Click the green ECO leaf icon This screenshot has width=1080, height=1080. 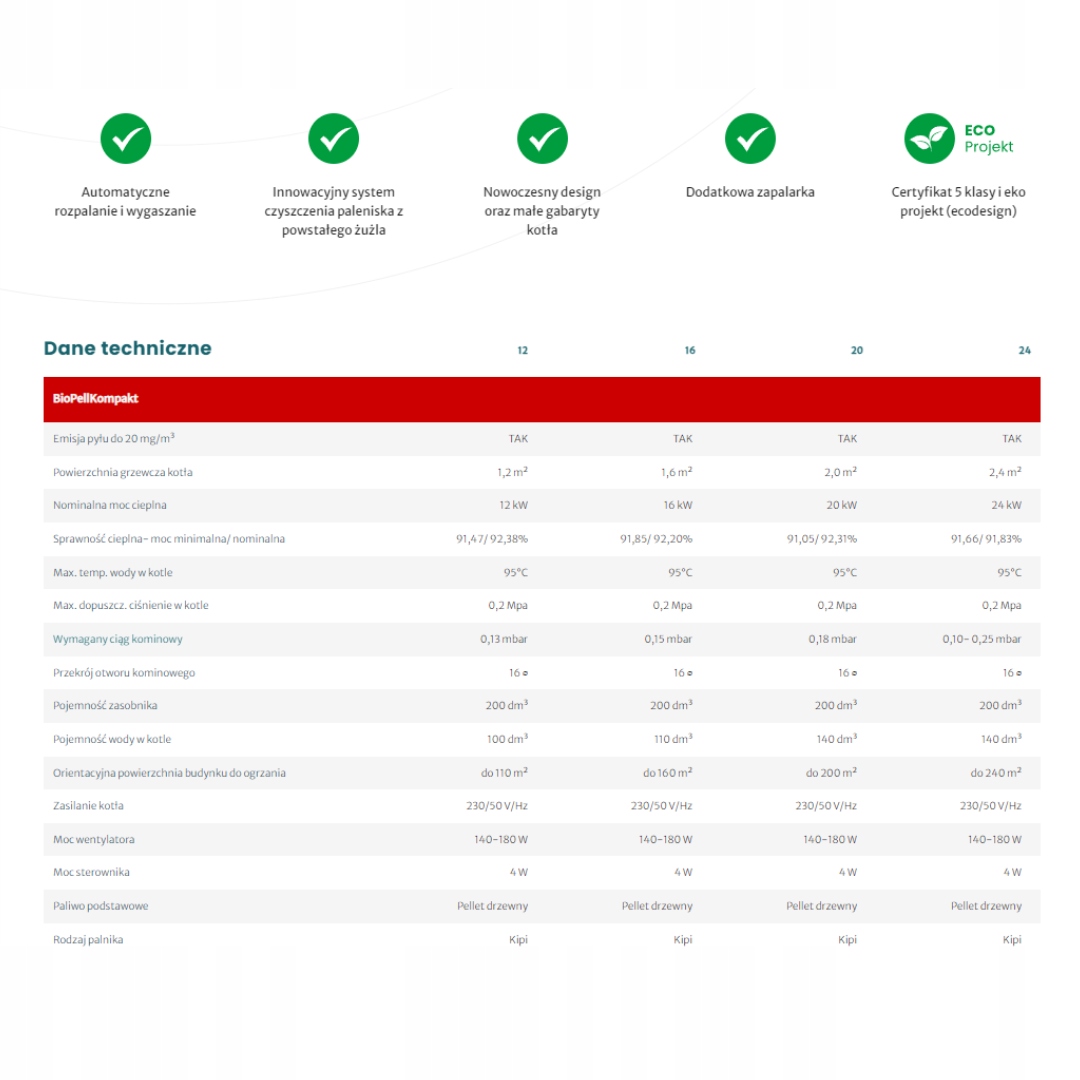[x=929, y=139]
